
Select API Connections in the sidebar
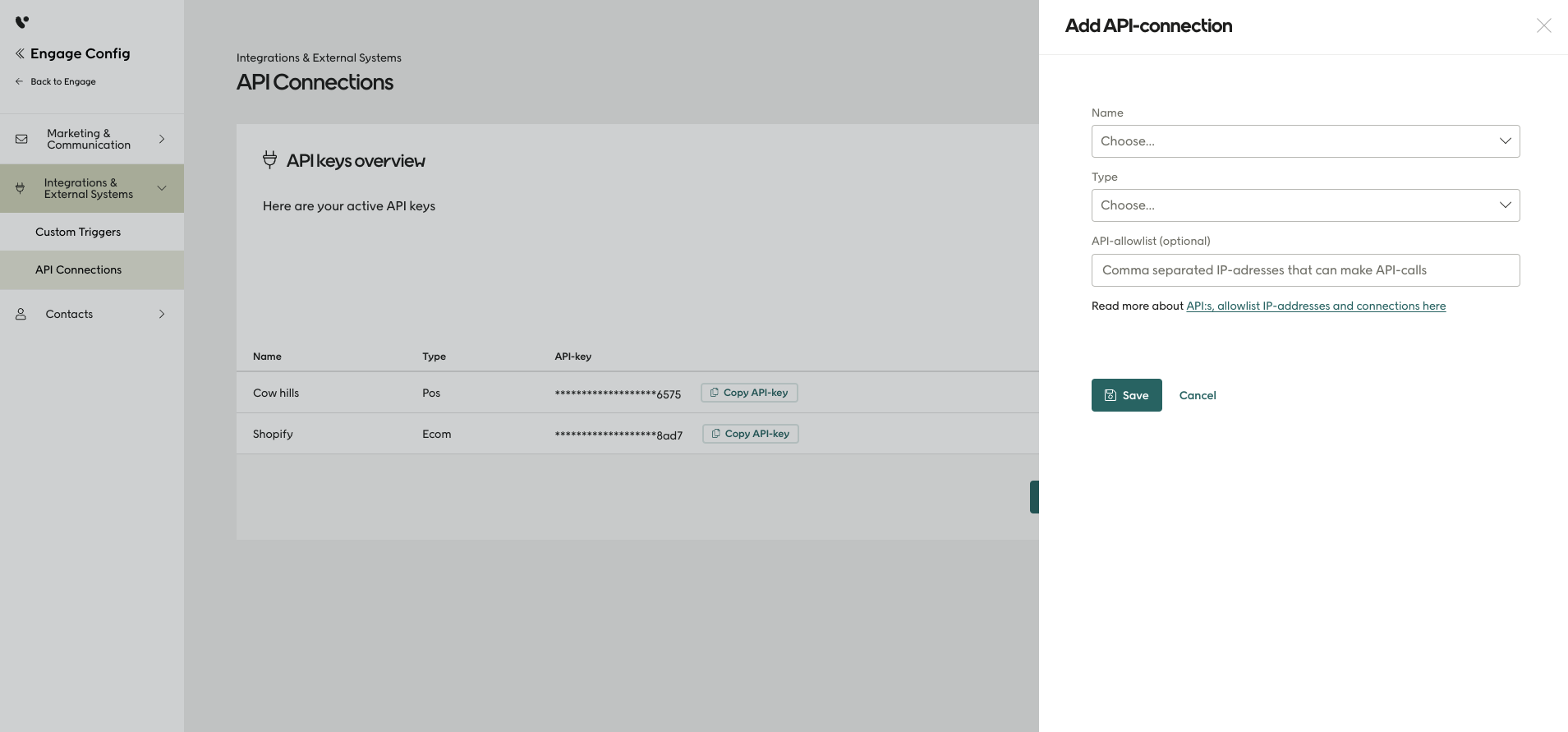[78, 269]
